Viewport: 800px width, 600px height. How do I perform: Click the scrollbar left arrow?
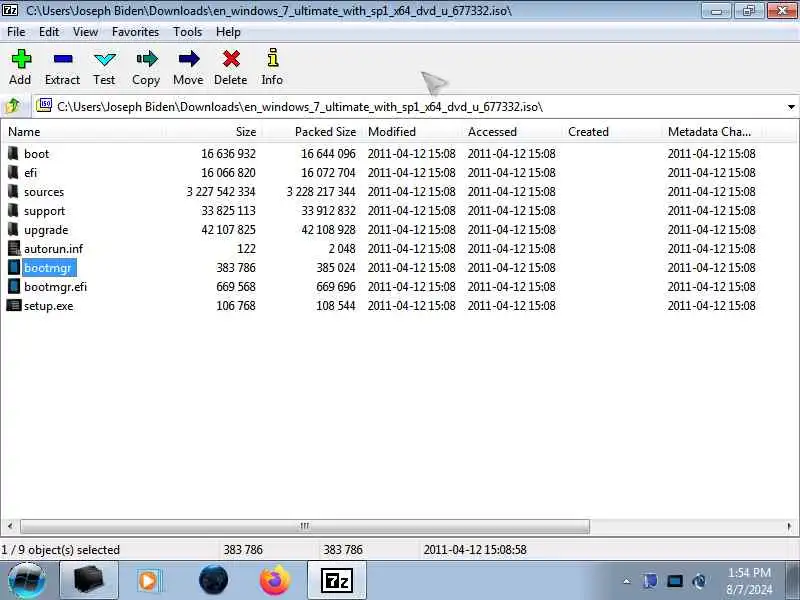(10, 526)
